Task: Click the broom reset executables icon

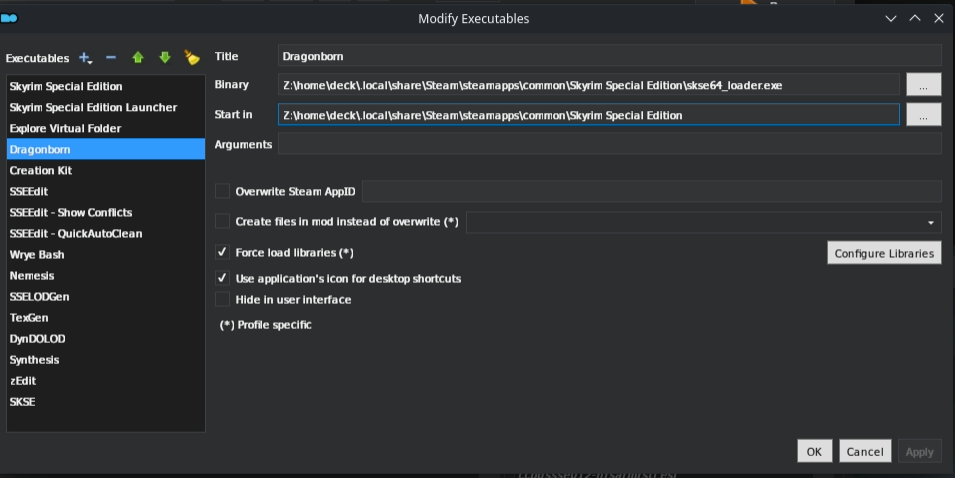Action: click(x=191, y=58)
